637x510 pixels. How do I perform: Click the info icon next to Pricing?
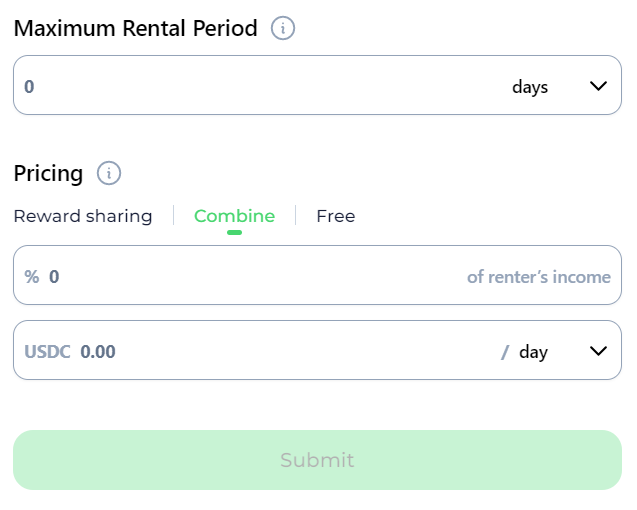click(x=108, y=173)
